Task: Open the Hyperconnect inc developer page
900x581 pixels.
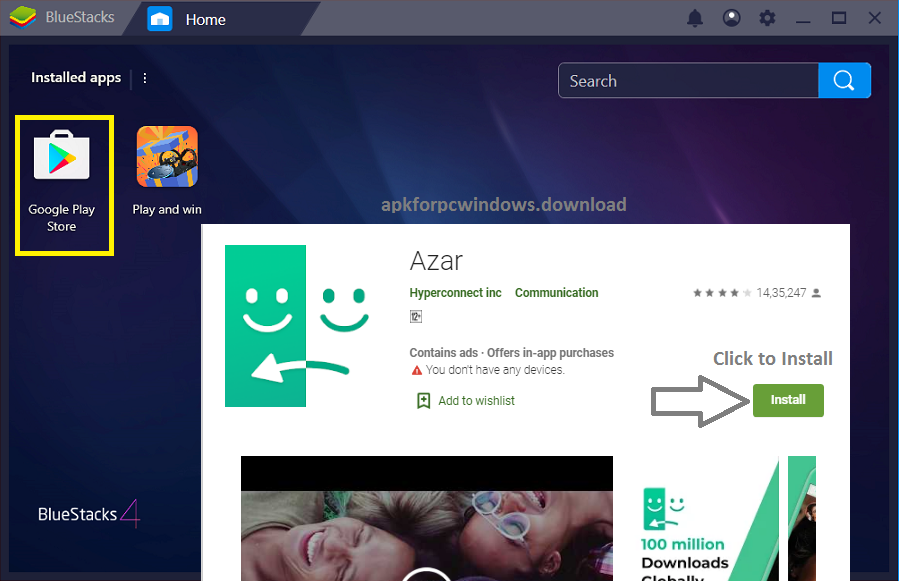Action: tap(456, 292)
